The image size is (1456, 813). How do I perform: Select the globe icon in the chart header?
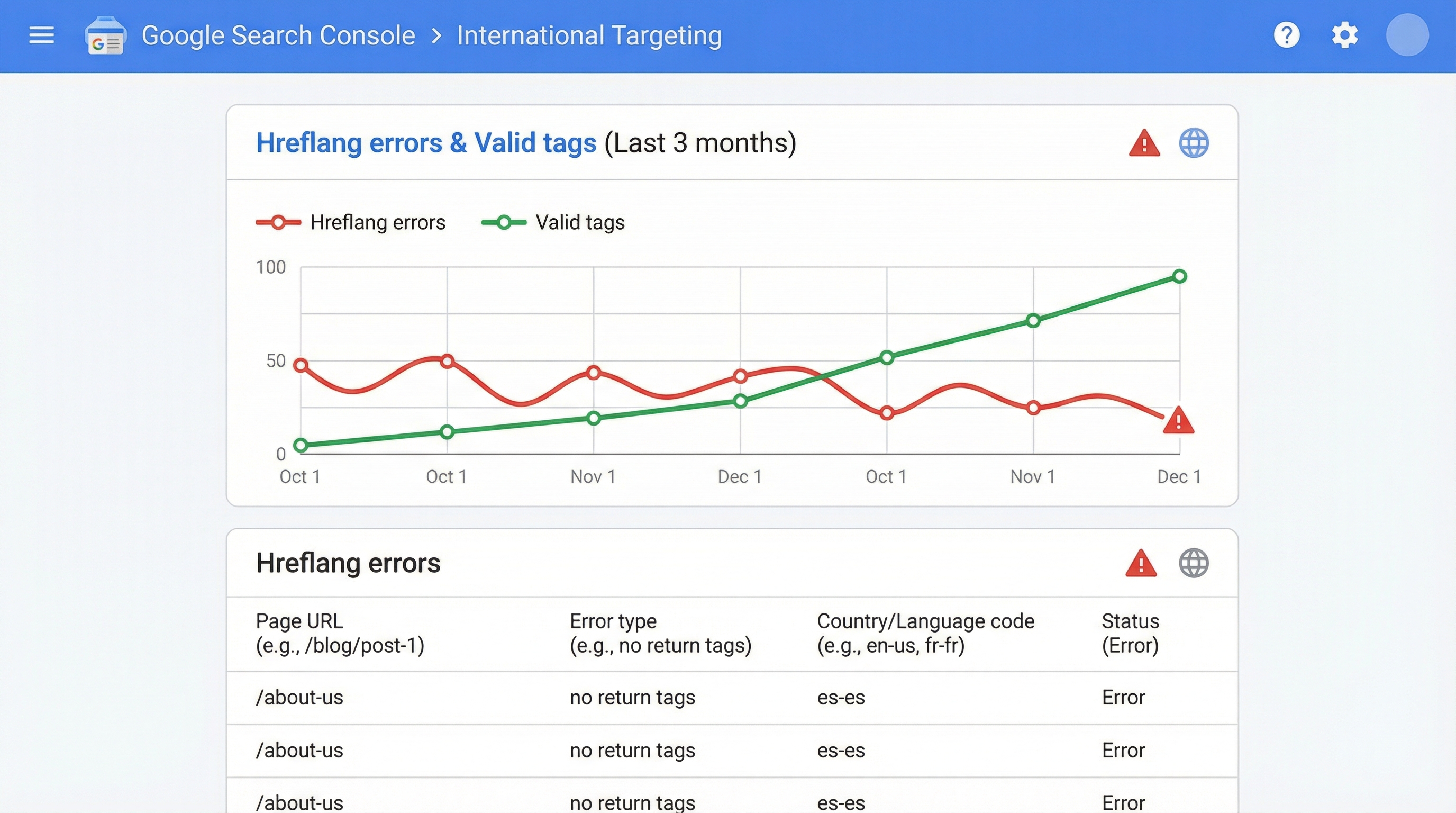[x=1194, y=143]
